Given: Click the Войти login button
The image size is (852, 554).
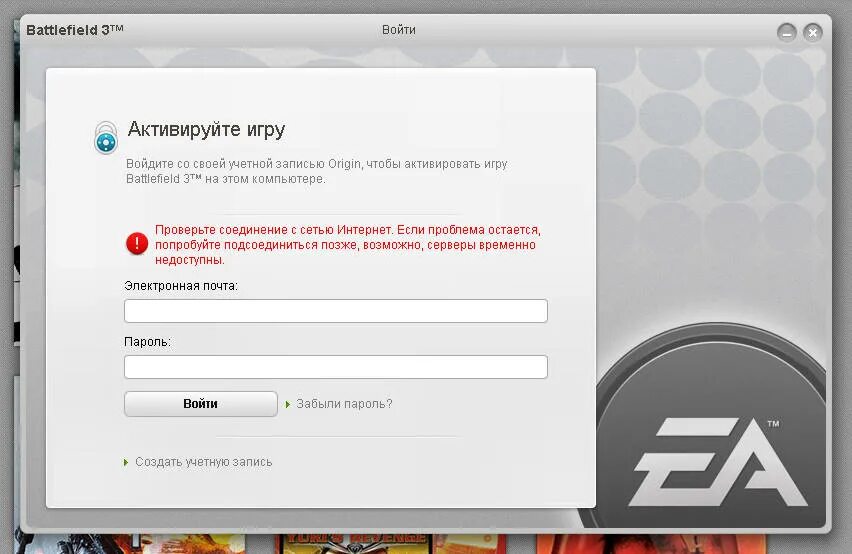Looking at the screenshot, I should click(201, 404).
